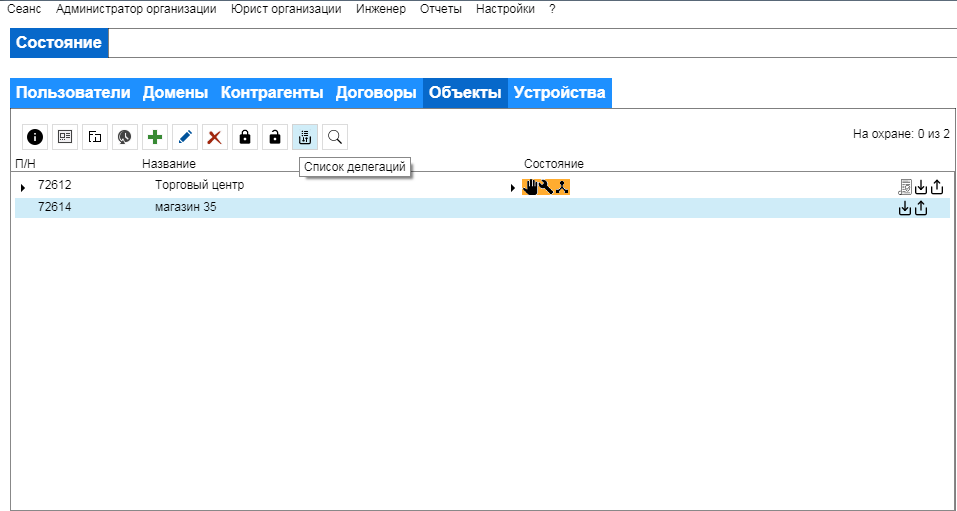Delete object with red X icon
The height and width of the screenshot is (511, 957).
coord(214,137)
